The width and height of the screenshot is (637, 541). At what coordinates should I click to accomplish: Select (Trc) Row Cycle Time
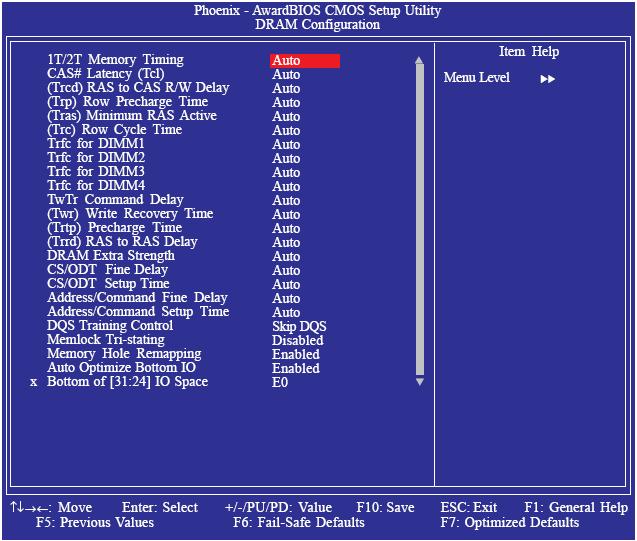[115, 130]
